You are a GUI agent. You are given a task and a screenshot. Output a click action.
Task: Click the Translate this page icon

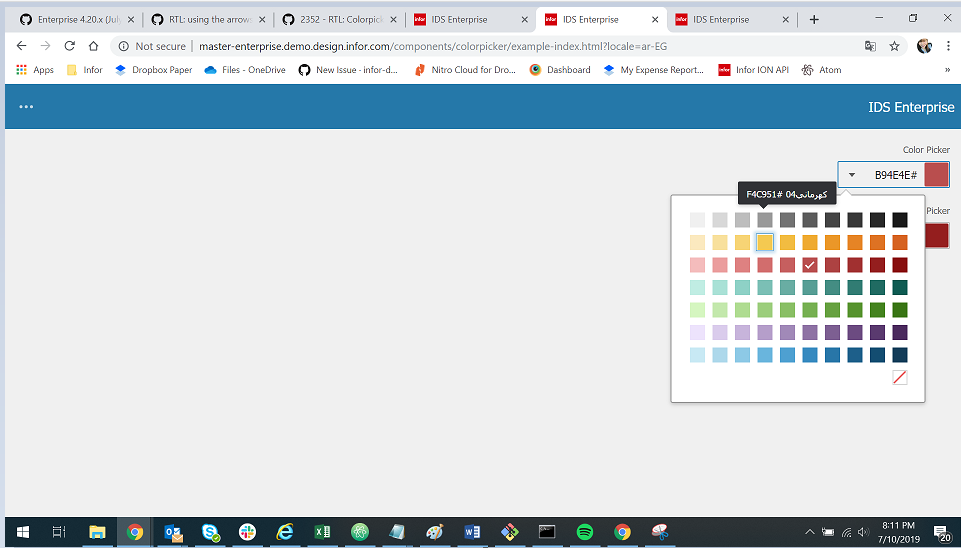870,46
